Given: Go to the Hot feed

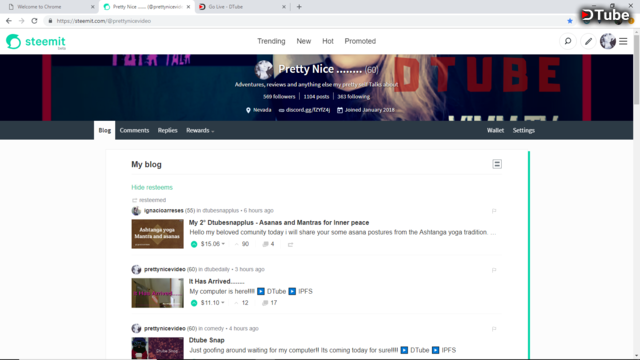Looking at the screenshot, I should (328, 41).
